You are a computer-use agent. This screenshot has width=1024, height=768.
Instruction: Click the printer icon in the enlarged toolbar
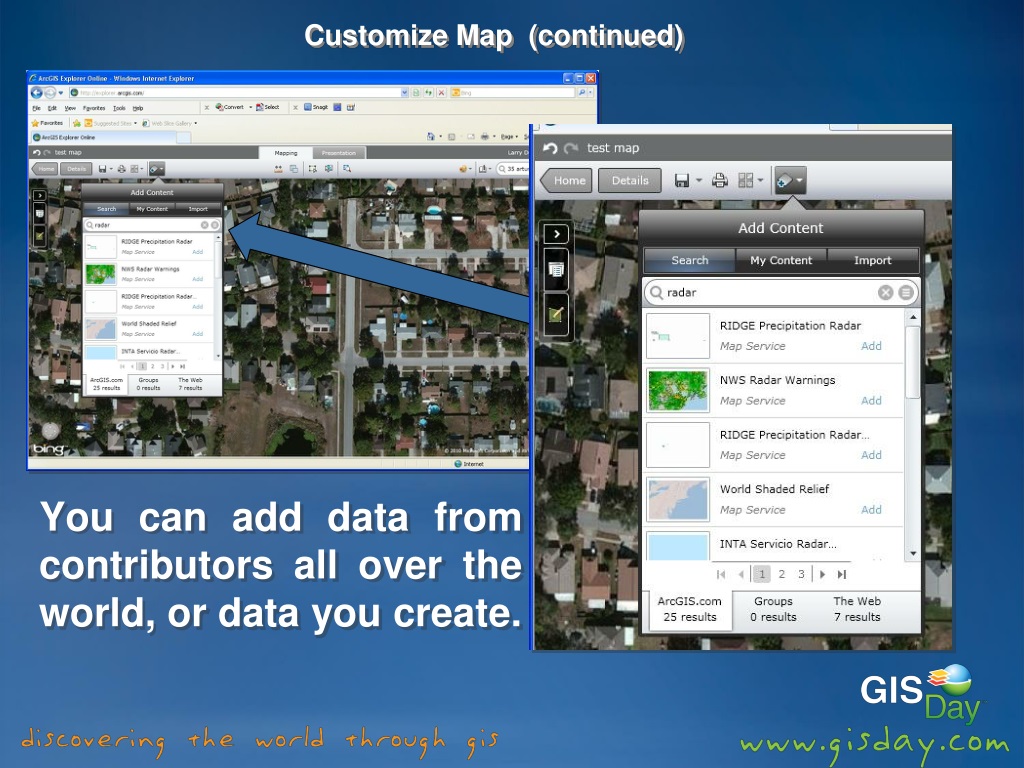tap(720, 180)
